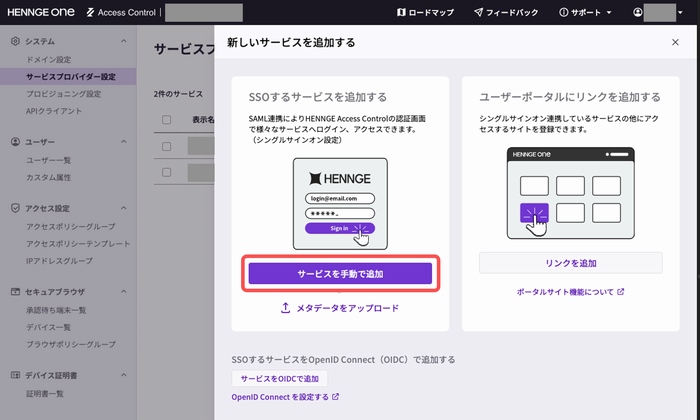Screen dimensions: 700x420
Task: Click the リンクを追加 button
Action: [571, 263]
